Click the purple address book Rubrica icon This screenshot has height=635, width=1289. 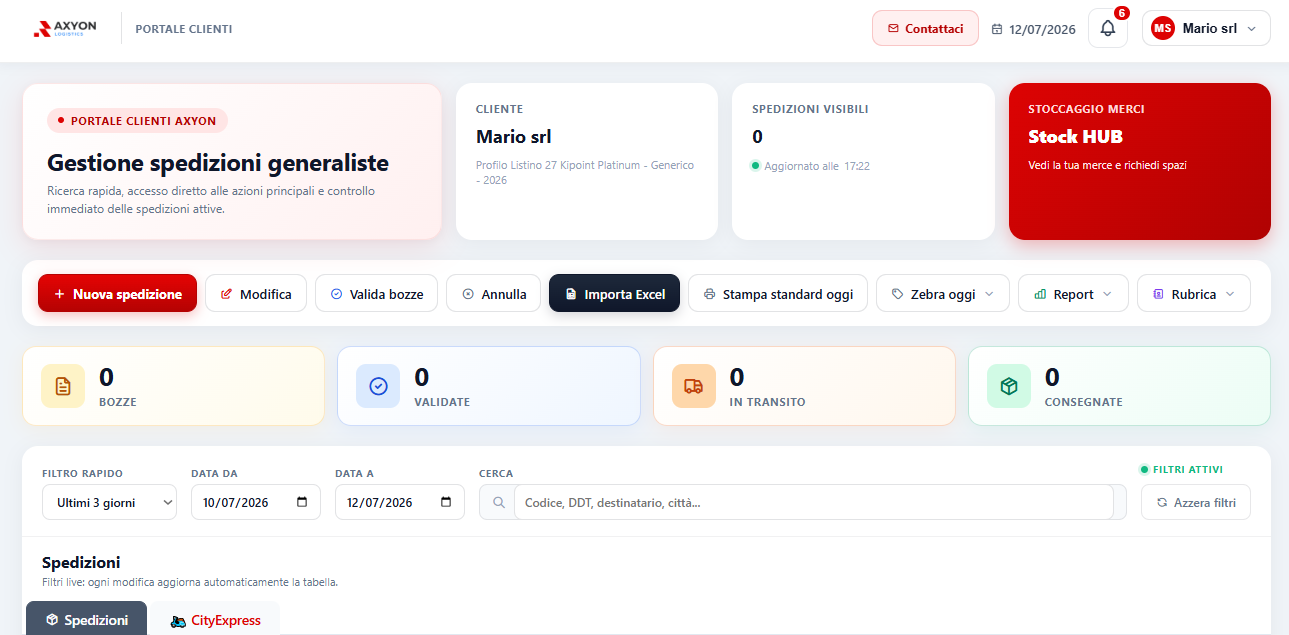(1158, 294)
